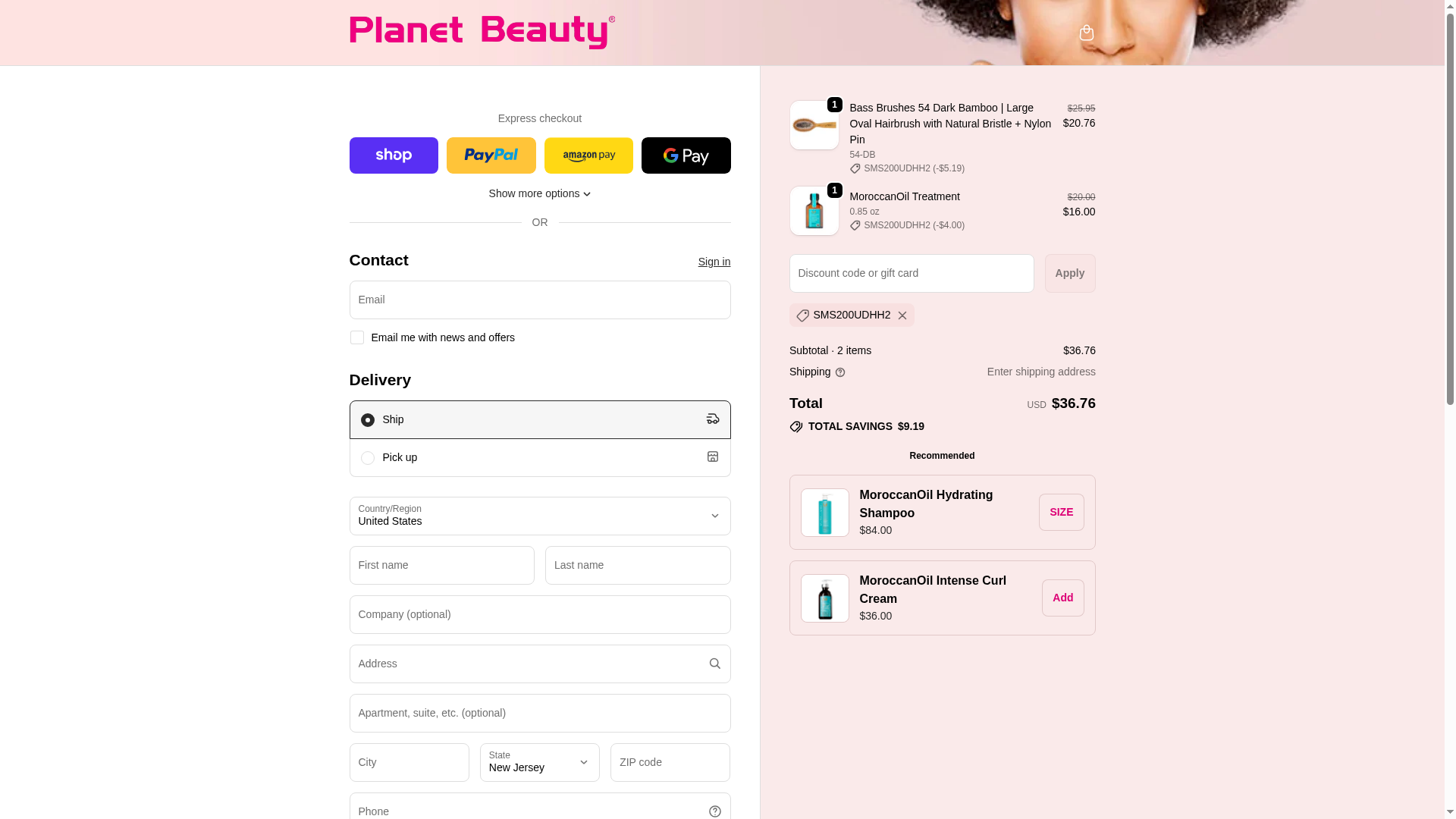Select the Ship delivery option
1456x819 pixels.
tap(540, 419)
